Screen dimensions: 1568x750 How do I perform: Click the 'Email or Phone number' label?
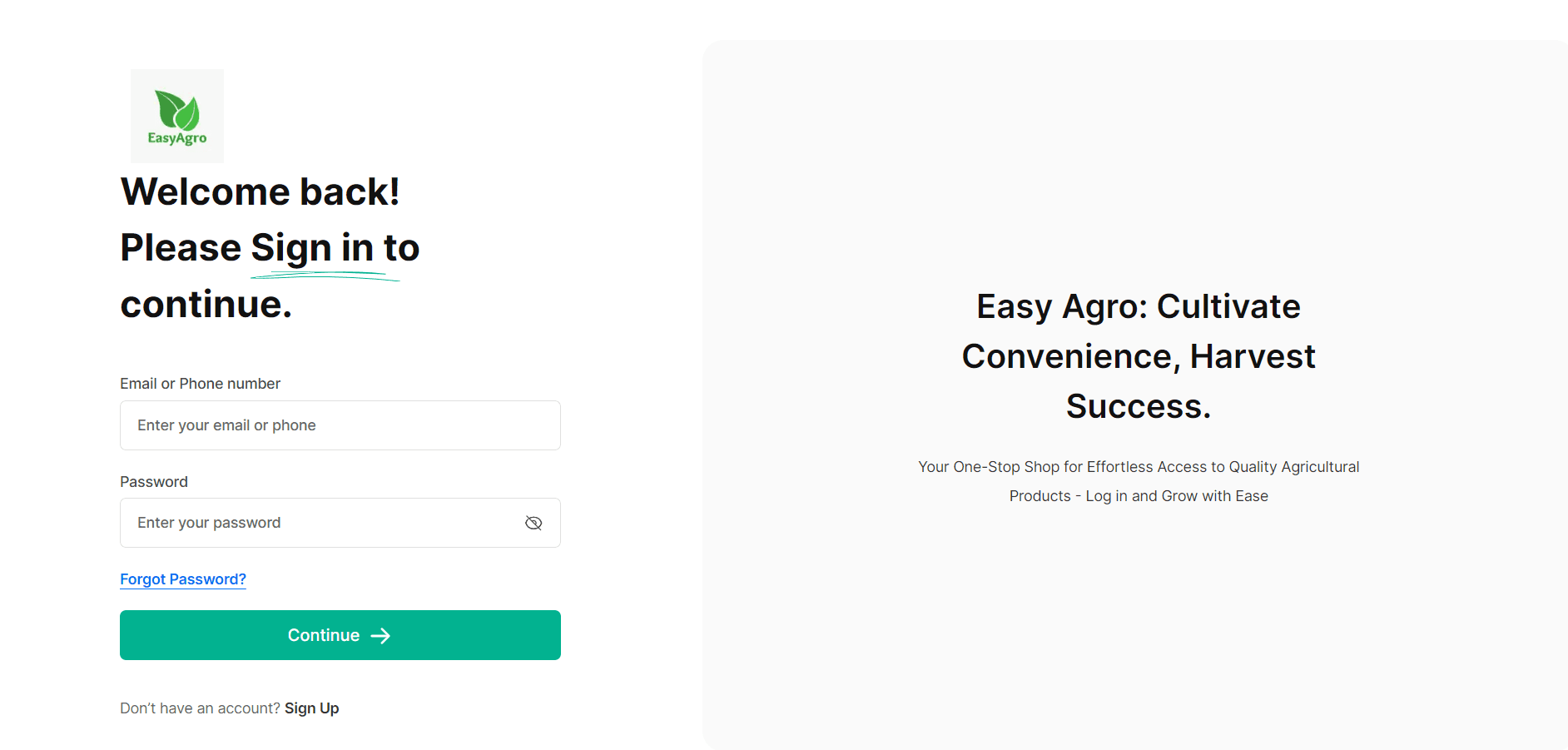tap(200, 384)
